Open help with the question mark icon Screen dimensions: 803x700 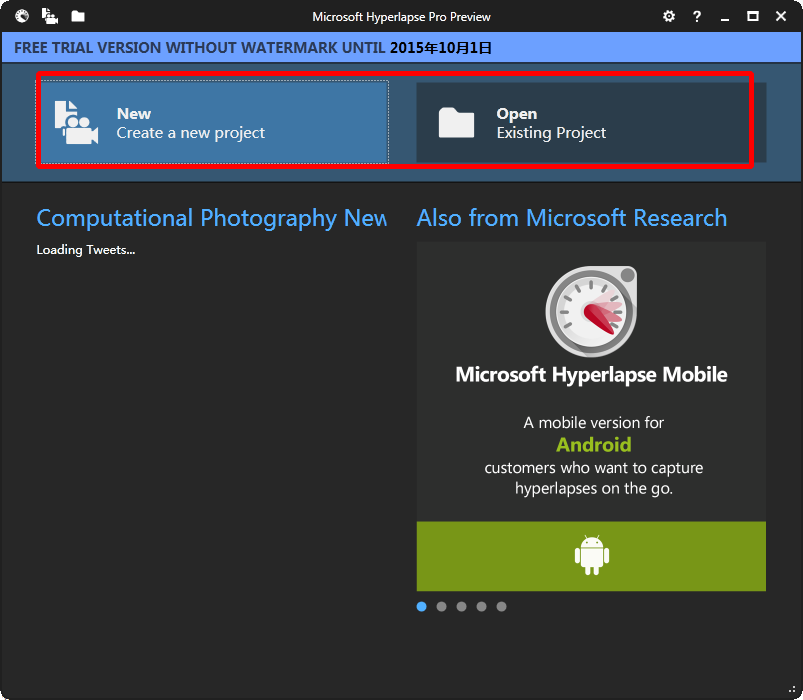coord(697,16)
